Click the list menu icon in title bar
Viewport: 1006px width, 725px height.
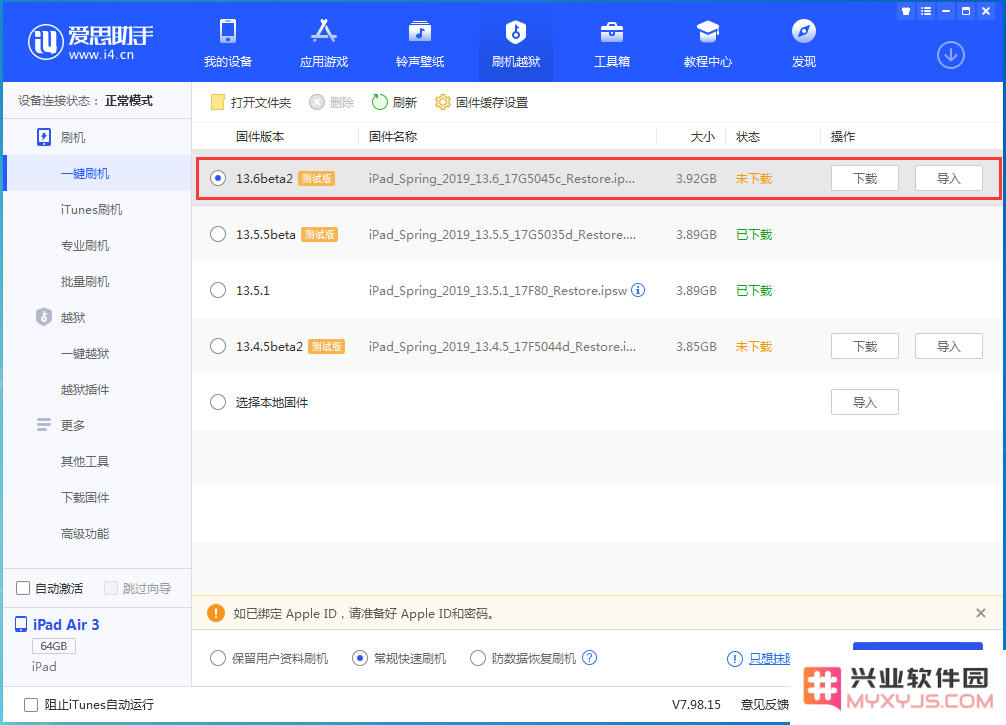tap(926, 11)
